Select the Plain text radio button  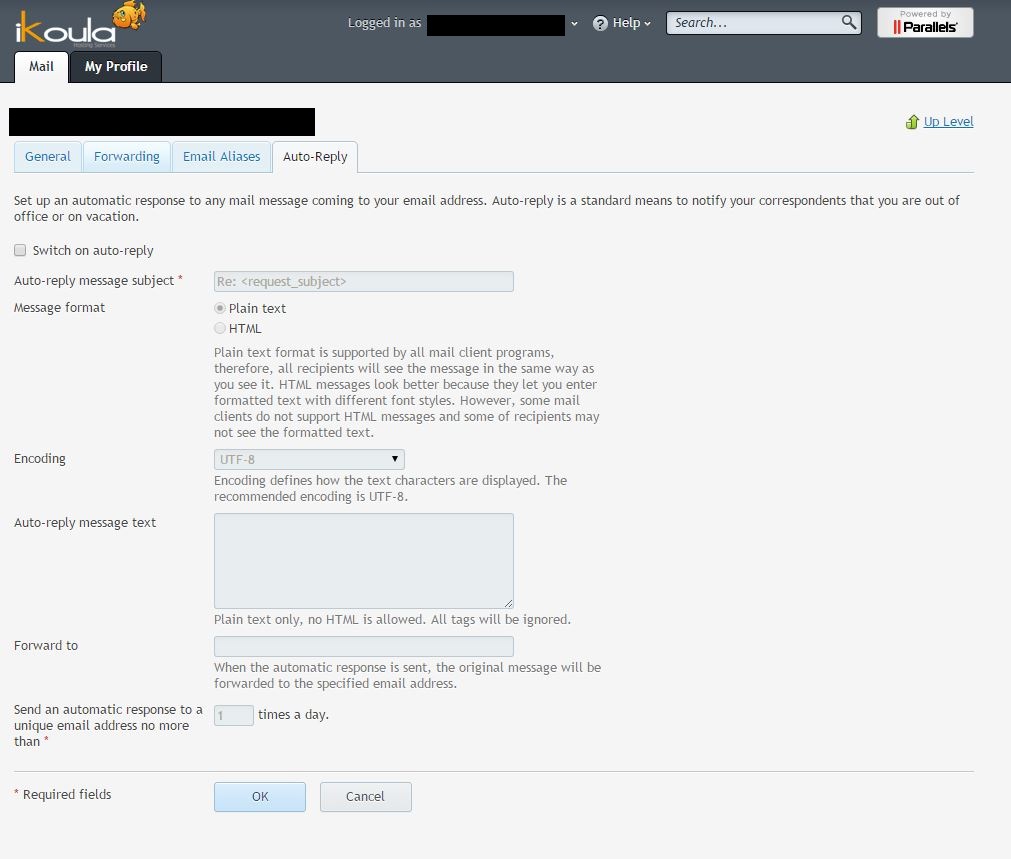[x=220, y=308]
